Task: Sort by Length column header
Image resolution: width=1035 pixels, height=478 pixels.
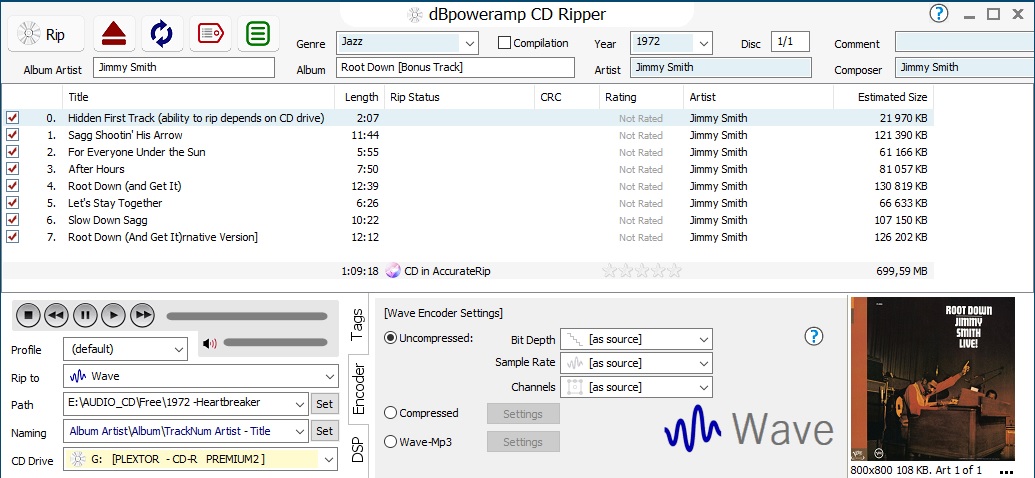Action: [360, 97]
